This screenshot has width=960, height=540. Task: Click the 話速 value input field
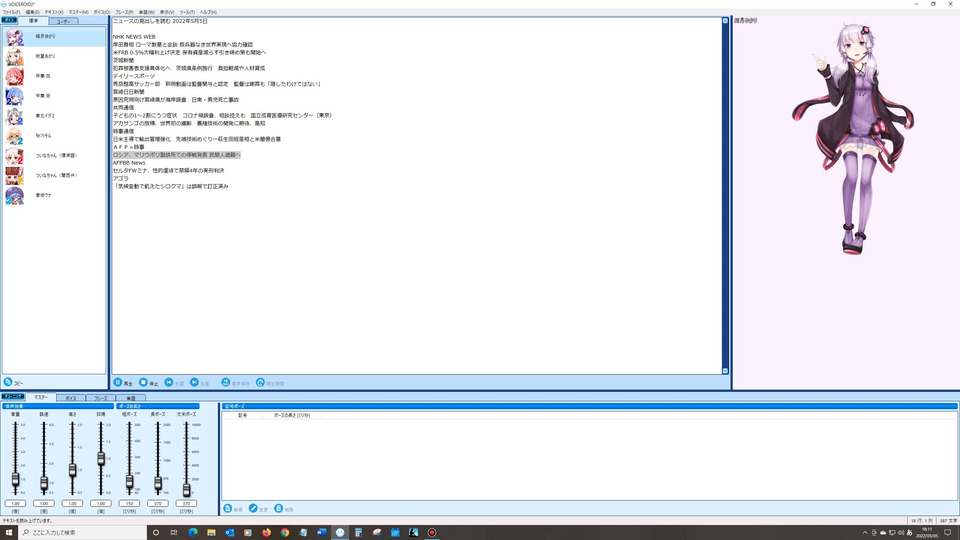tap(44, 503)
